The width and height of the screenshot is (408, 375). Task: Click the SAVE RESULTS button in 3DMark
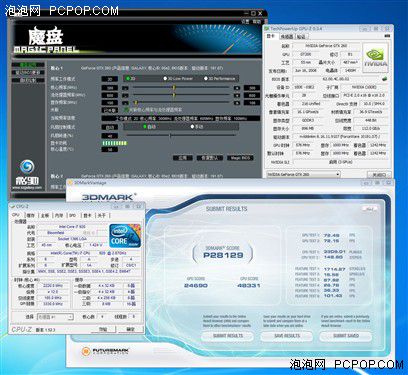287,336
